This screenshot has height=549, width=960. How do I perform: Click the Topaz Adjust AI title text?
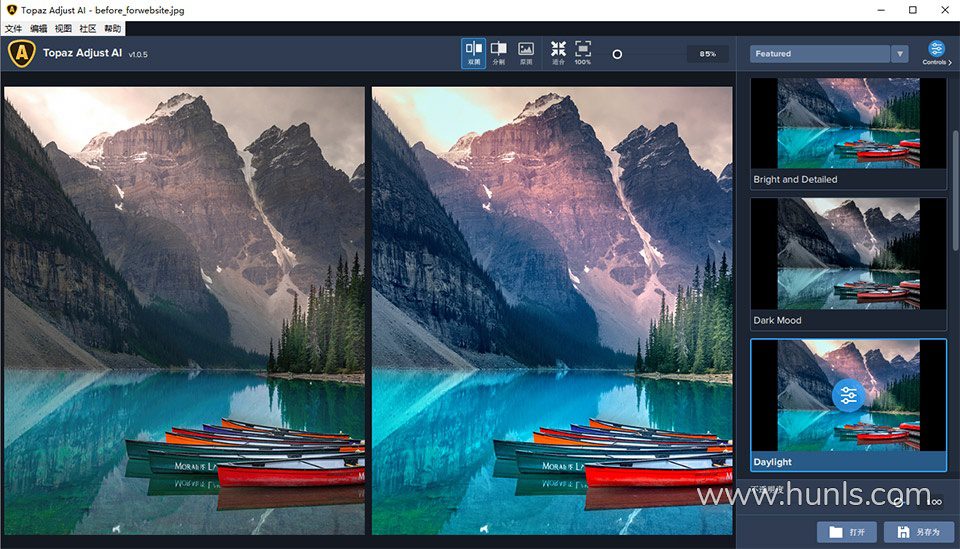click(x=82, y=53)
